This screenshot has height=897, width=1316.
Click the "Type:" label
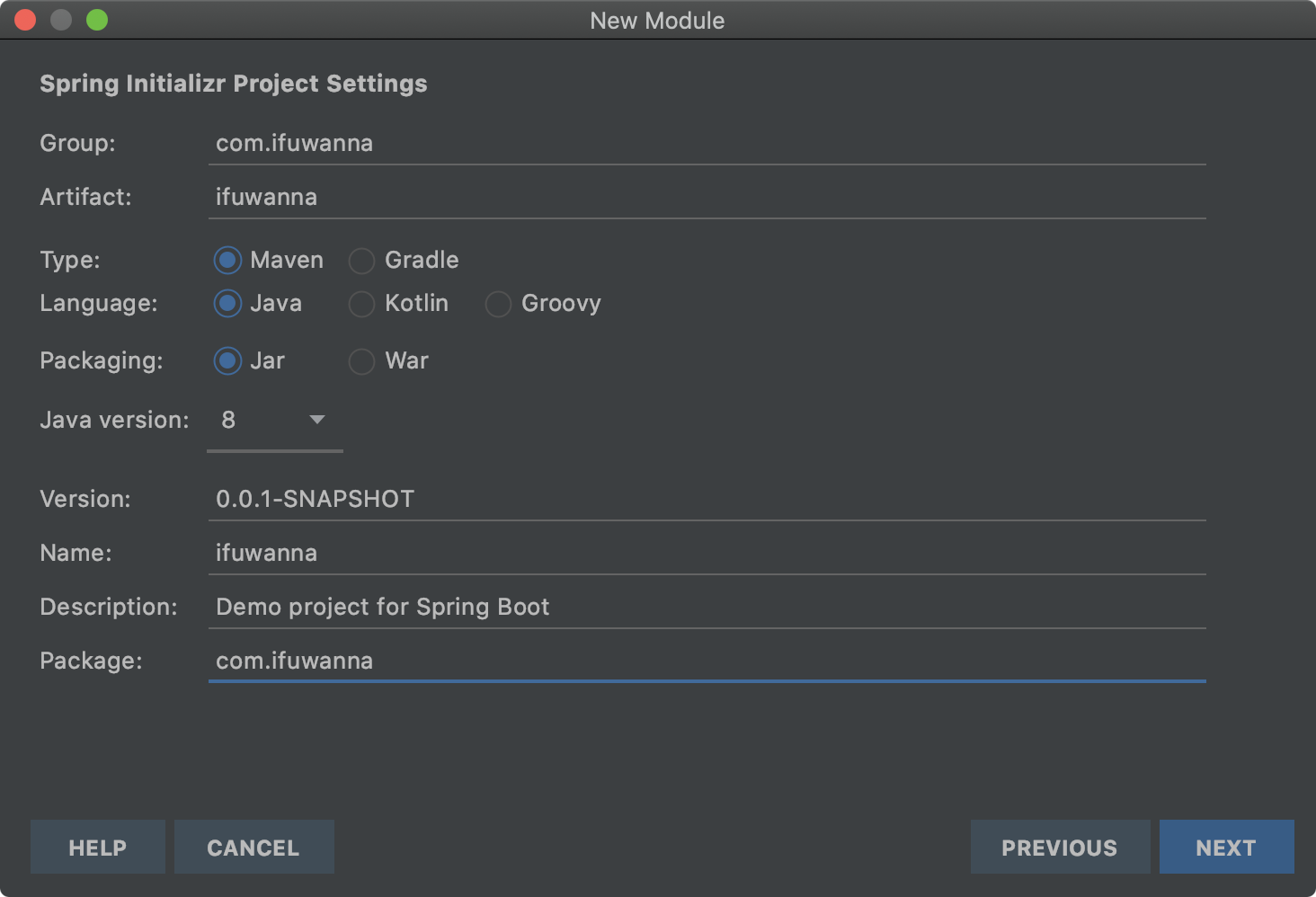70,261
